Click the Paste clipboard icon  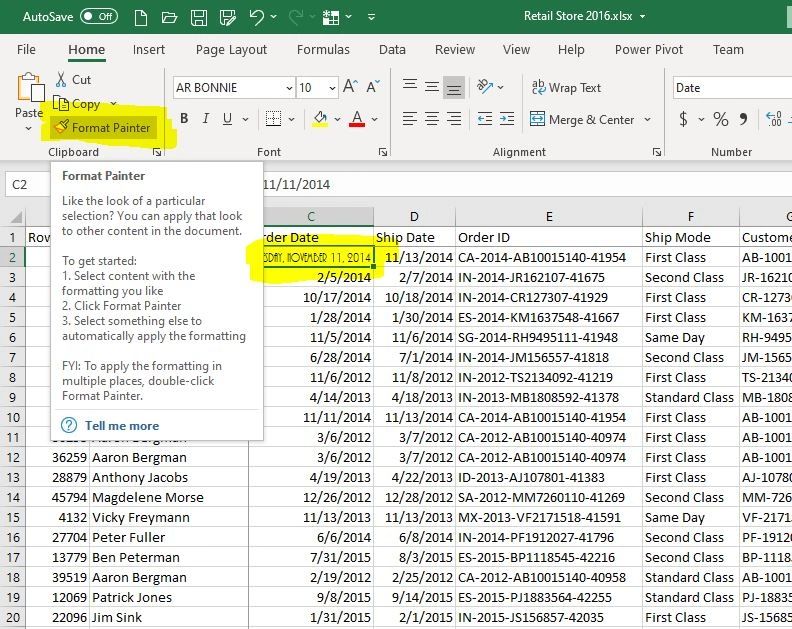(x=30, y=87)
